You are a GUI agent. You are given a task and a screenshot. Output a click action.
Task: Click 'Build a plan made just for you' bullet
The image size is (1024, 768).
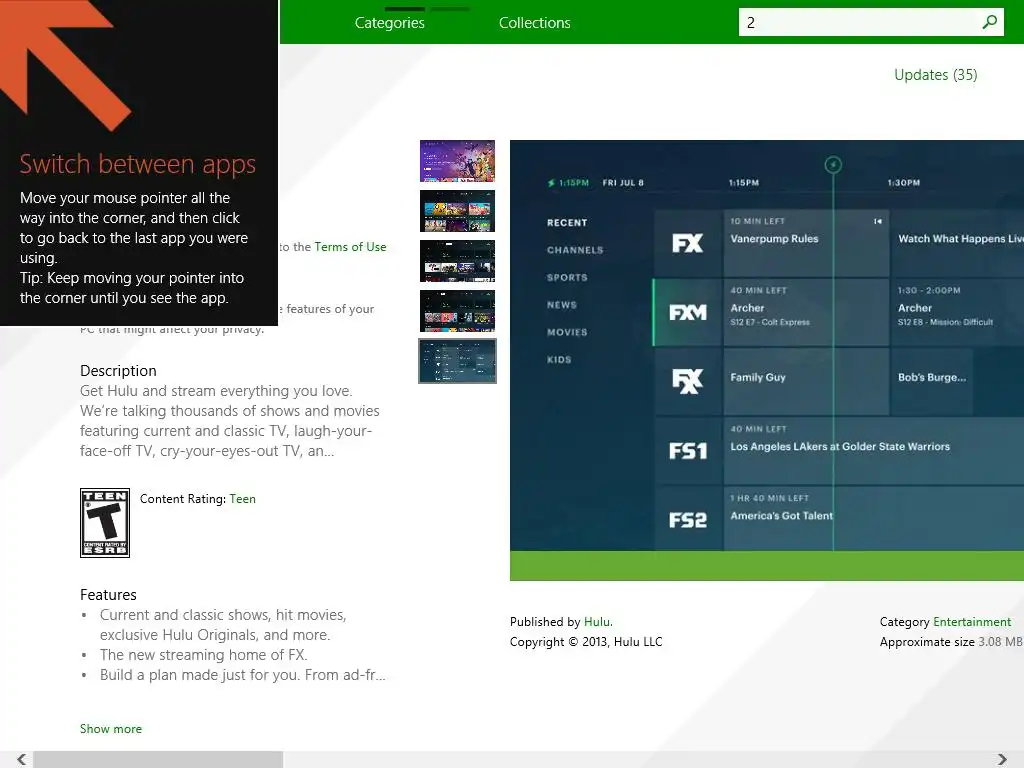coord(242,675)
